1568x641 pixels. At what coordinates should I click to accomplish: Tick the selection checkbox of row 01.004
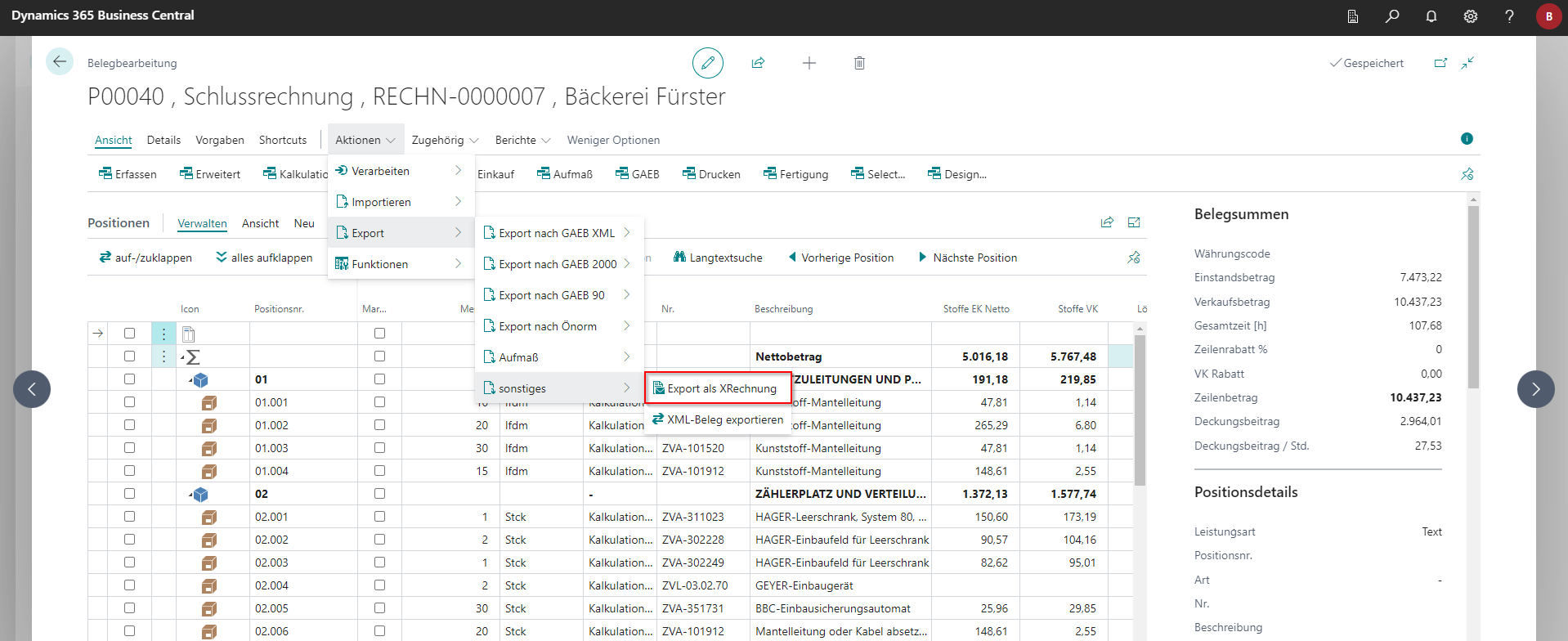point(129,471)
